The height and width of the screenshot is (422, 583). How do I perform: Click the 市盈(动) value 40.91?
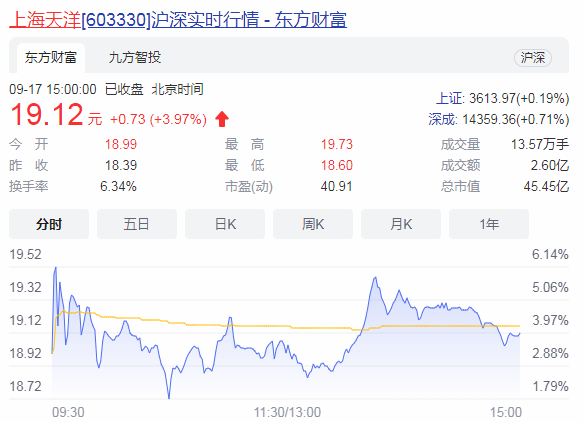(x=336, y=186)
